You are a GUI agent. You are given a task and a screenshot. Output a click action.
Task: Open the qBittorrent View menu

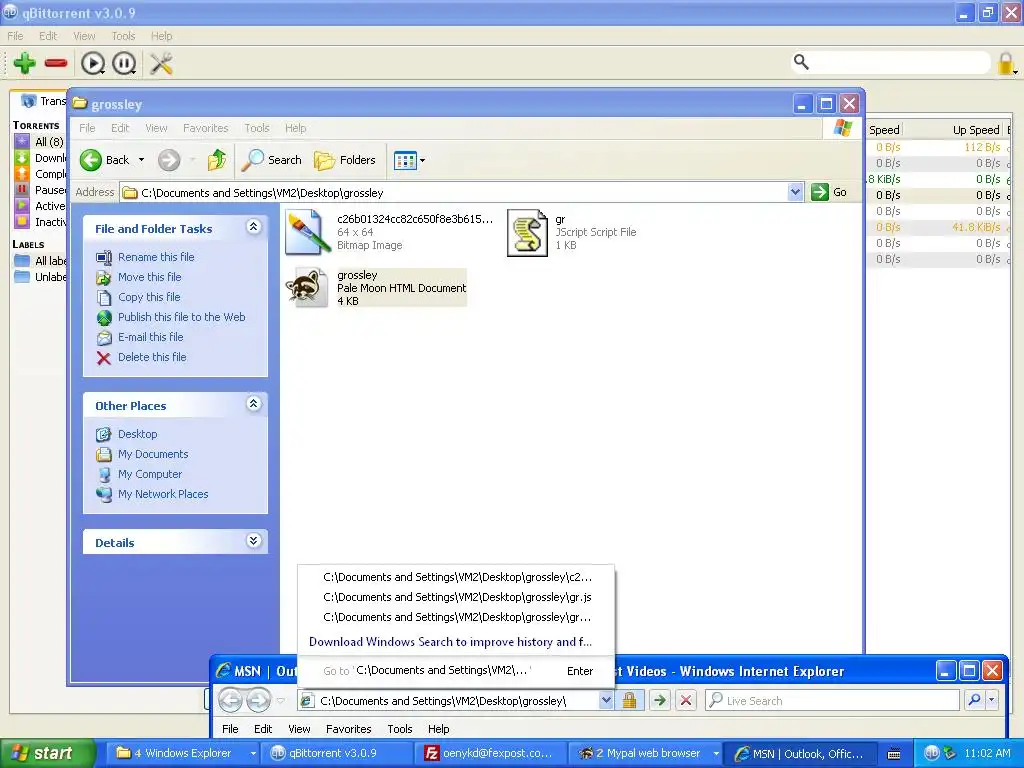coord(84,36)
